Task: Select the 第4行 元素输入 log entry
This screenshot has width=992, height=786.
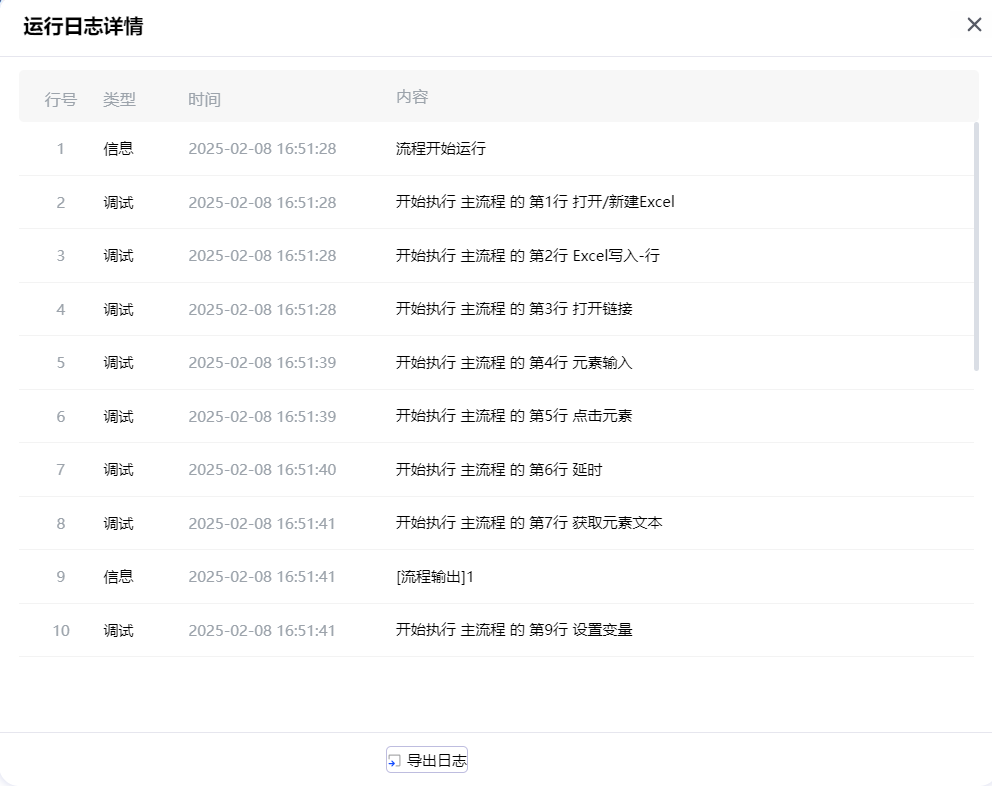Action: pyautogui.click(x=514, y=363)
